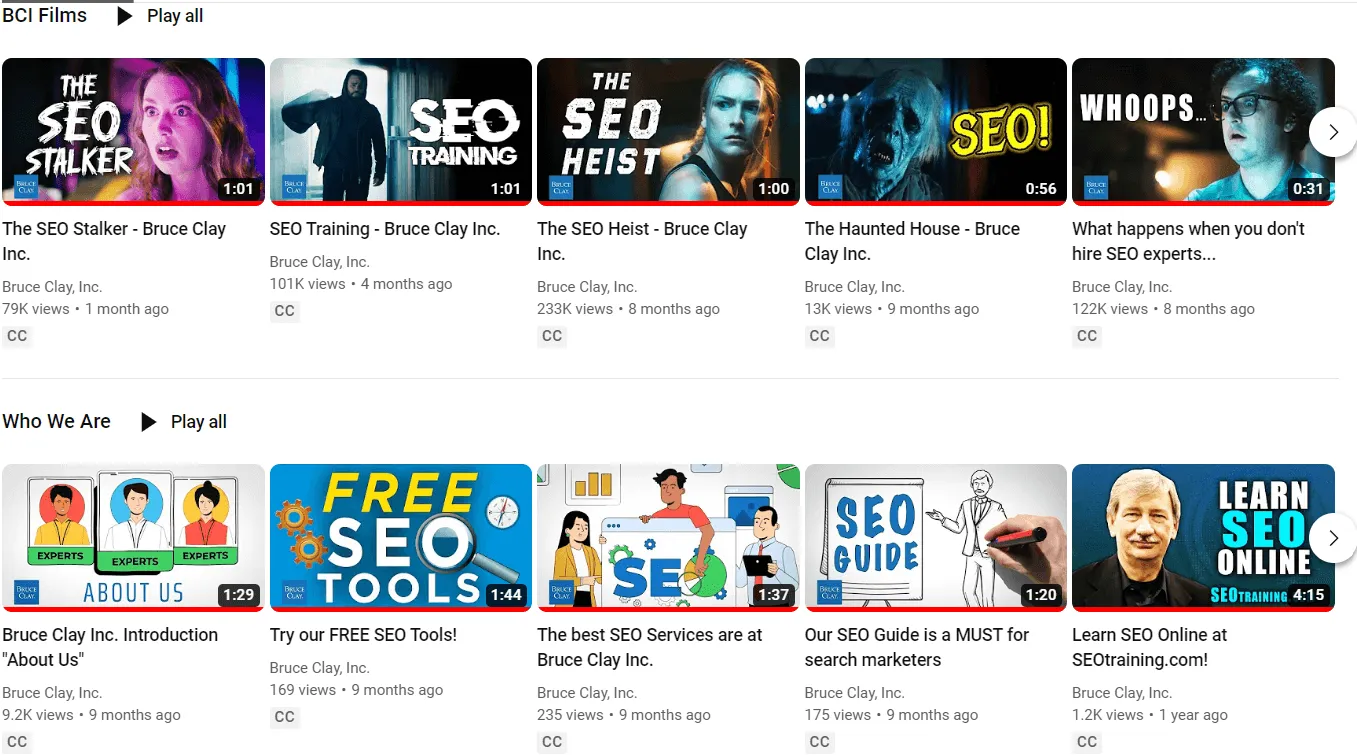Open the Learn SEO Online thumbnail
The height and width of the screenshot is (755, 1357).
click(1203, 537)
